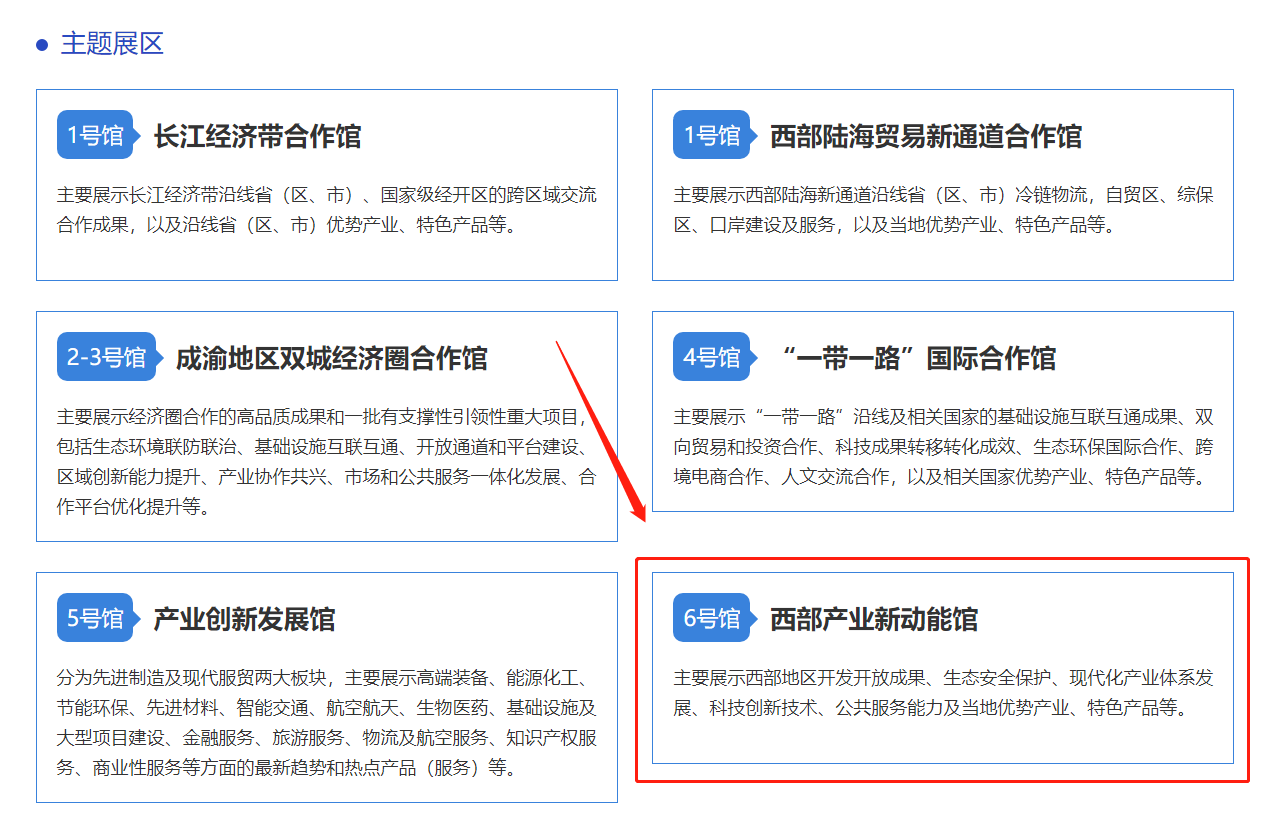This screenshot has height=824, width=1275.
Task: Select the 西部产业新动能馆 description text
Action: coord(942,693)
